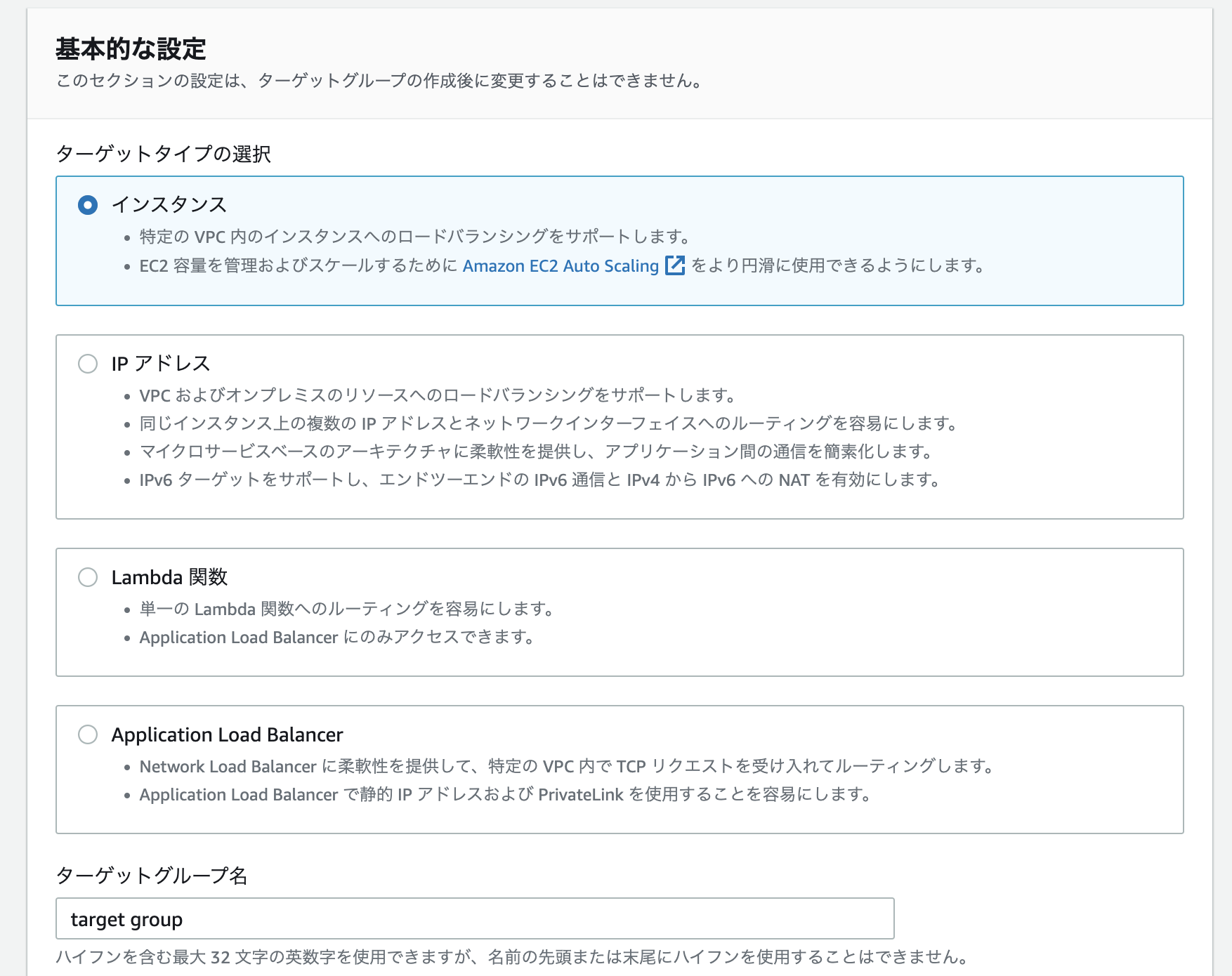The height and width of the screenshot is (976, 1232).
Task: Click the ターゲットタイプの選択 label
Action: coord(163,154)
